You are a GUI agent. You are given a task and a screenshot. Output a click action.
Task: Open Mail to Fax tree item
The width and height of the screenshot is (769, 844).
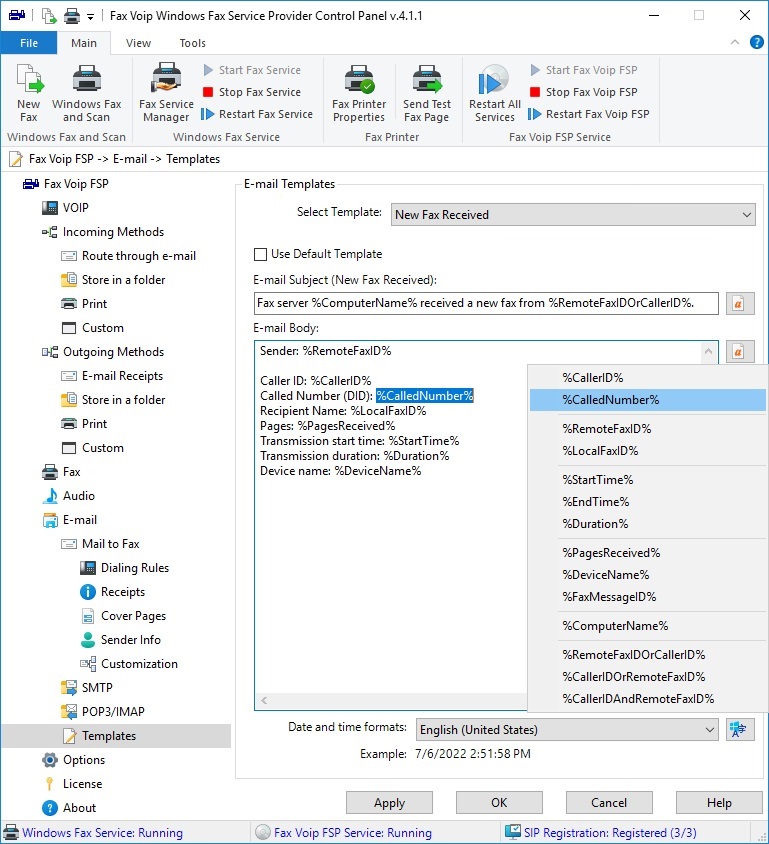(100, 544)
